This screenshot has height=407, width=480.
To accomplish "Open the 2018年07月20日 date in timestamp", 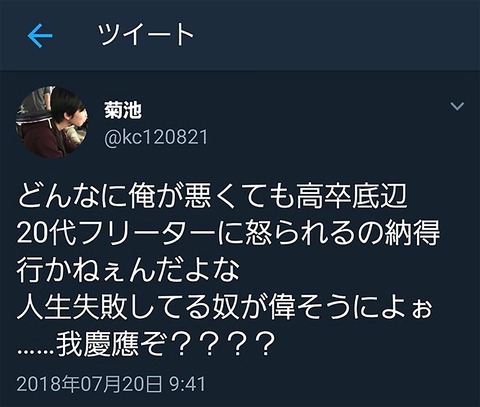I will 89,384.
